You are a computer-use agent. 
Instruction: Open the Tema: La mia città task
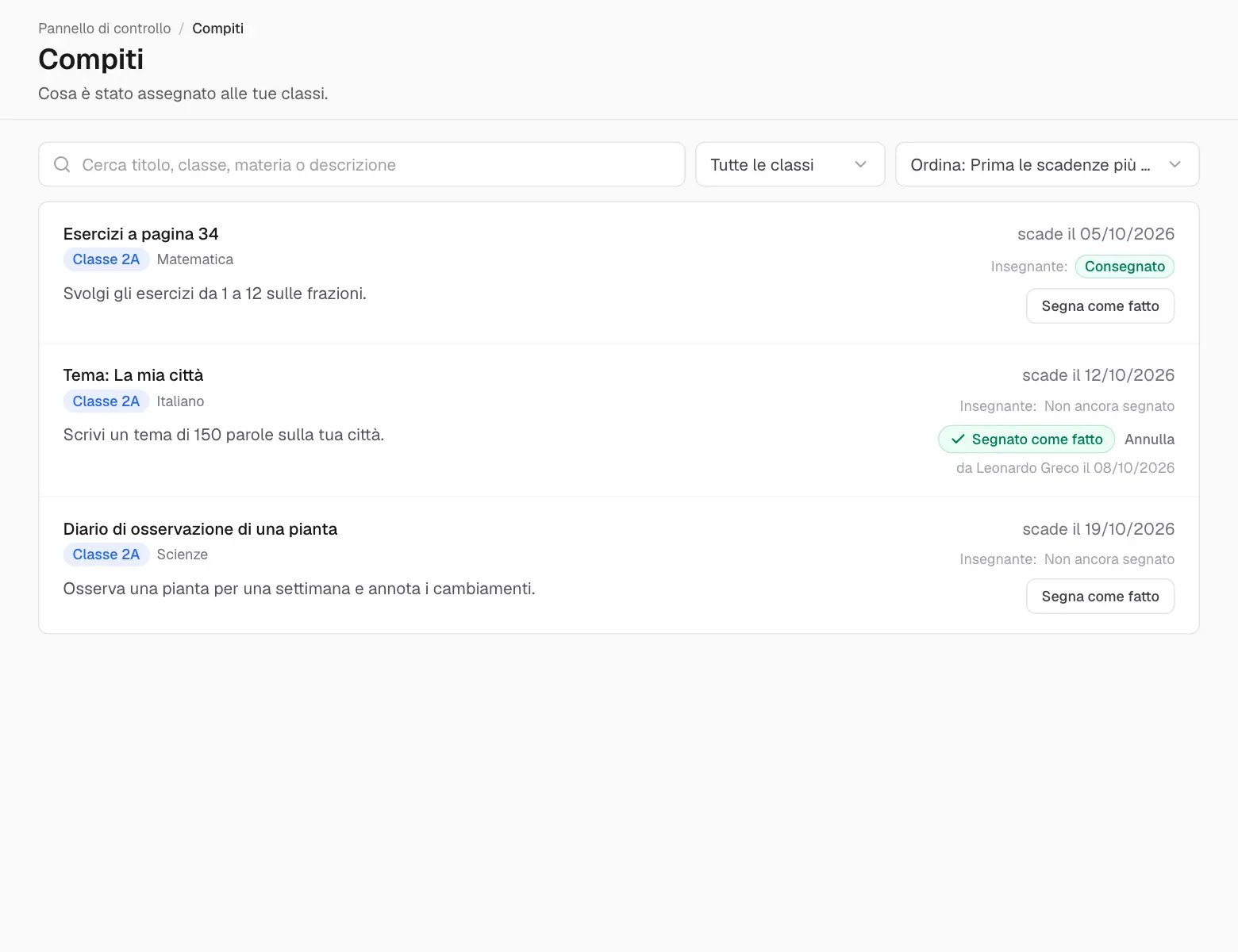(133, 375)
